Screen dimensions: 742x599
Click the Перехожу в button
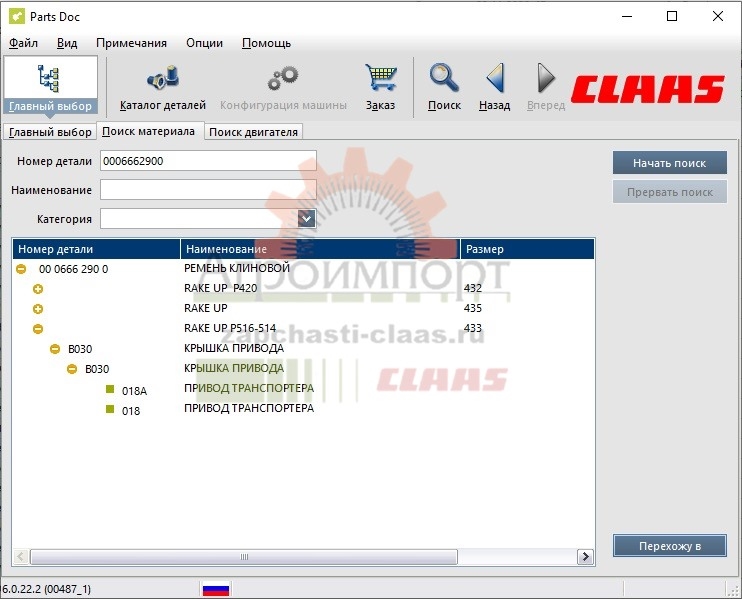click(670, 546)
